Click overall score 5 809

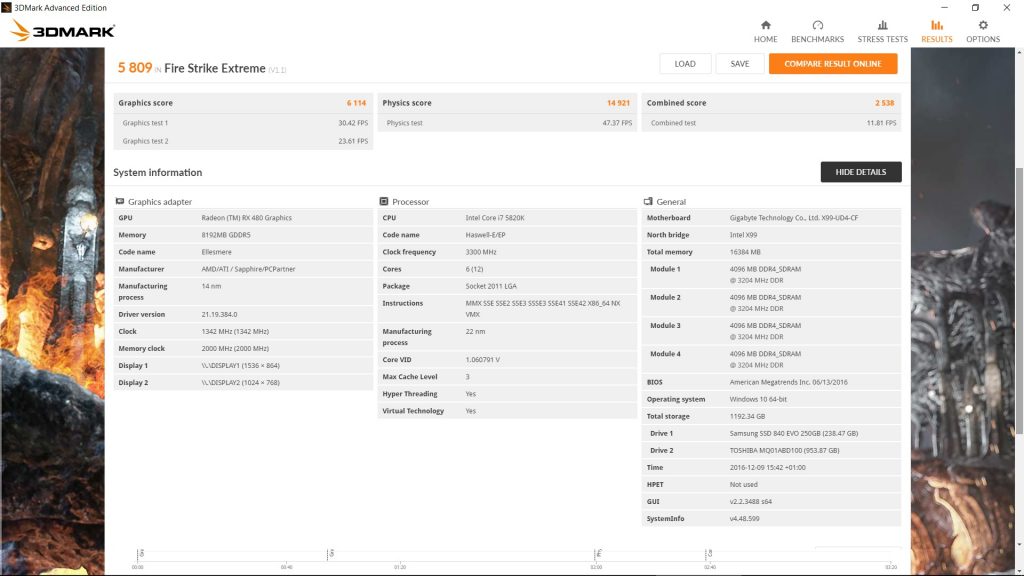(x=135, y=68)
